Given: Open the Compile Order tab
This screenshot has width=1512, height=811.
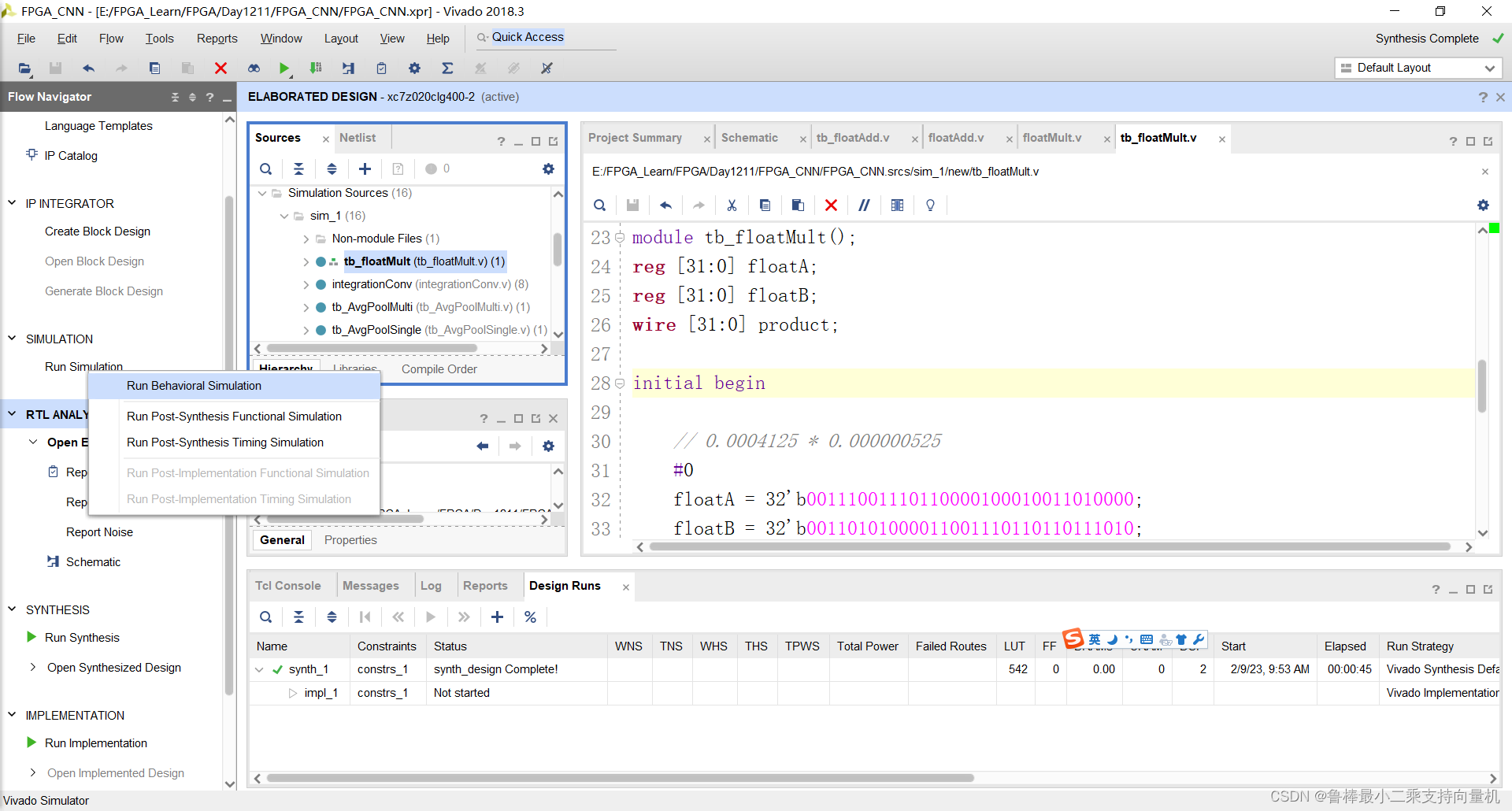Looking at the screenshot, I should click(439, 369).
